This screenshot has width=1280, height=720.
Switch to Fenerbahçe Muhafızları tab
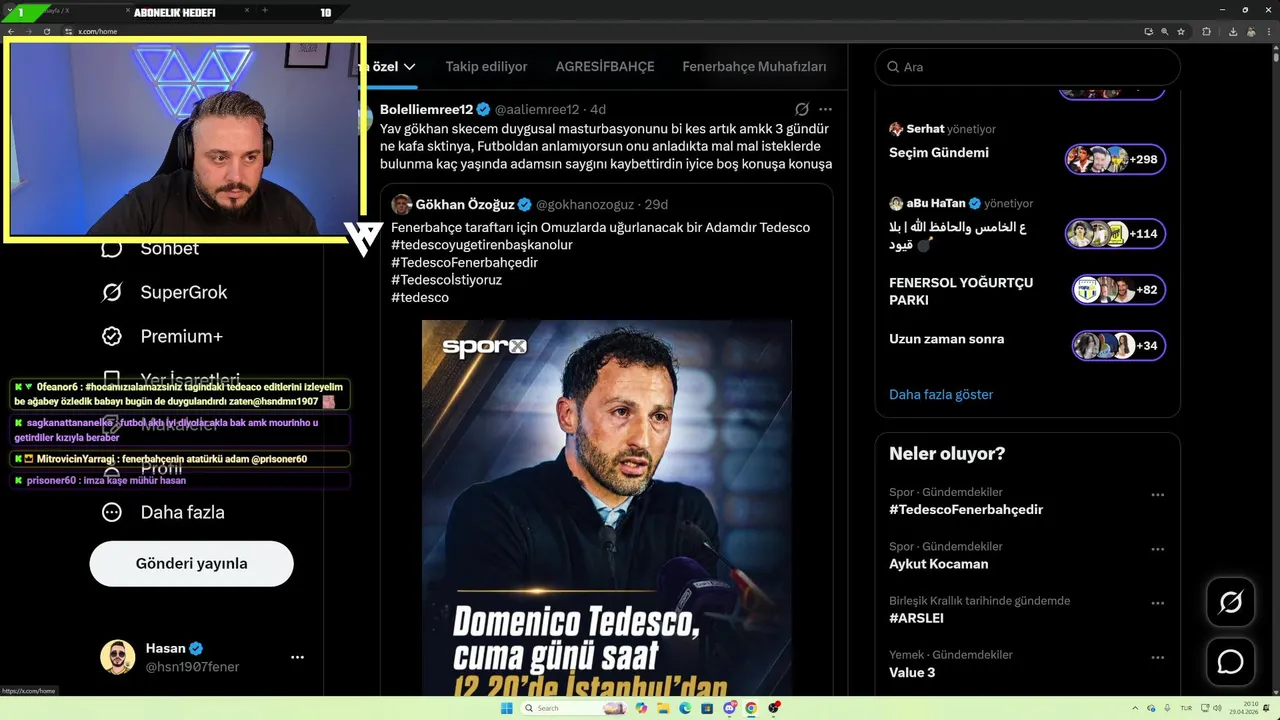[x=754, y=67]
